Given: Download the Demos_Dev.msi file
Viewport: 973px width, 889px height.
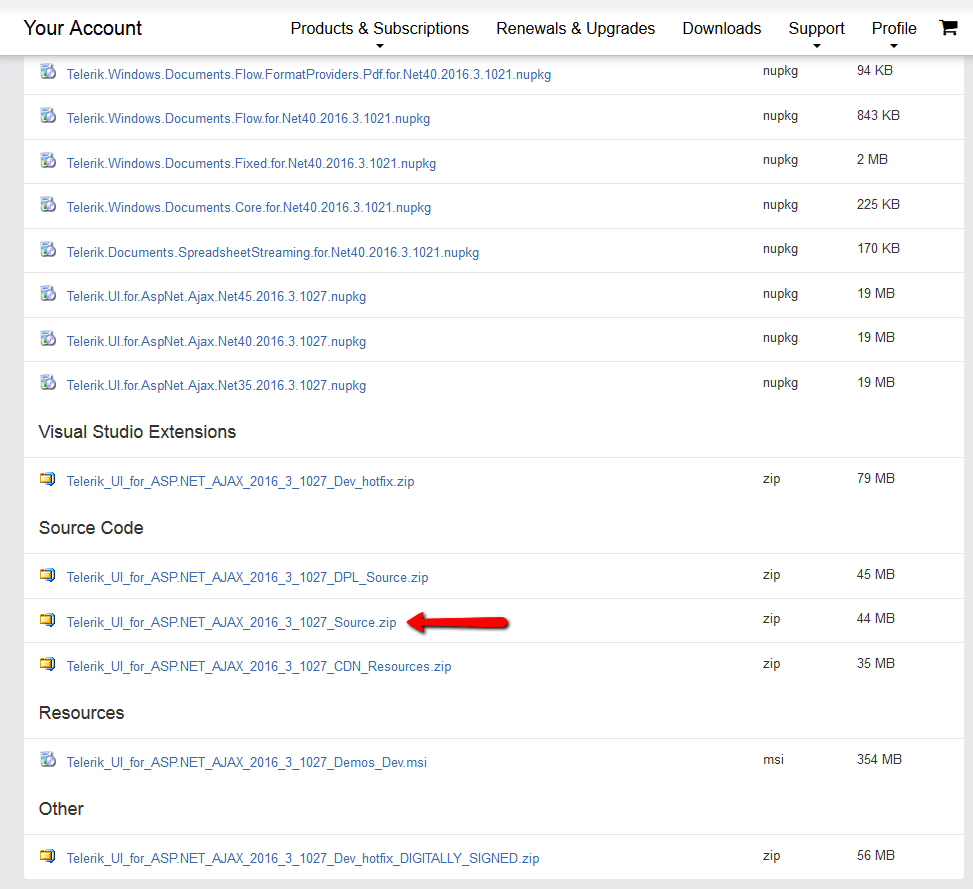Looking at the screenshot, I should point(246,762).
